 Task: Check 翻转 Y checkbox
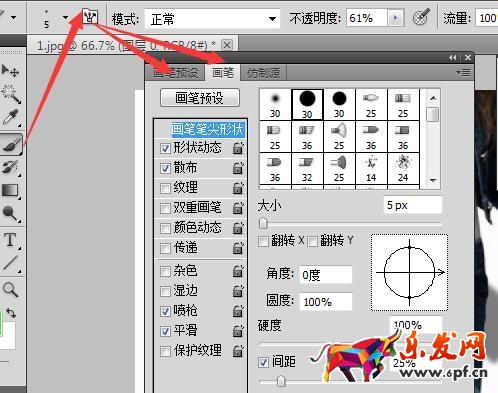coord(312,241)
